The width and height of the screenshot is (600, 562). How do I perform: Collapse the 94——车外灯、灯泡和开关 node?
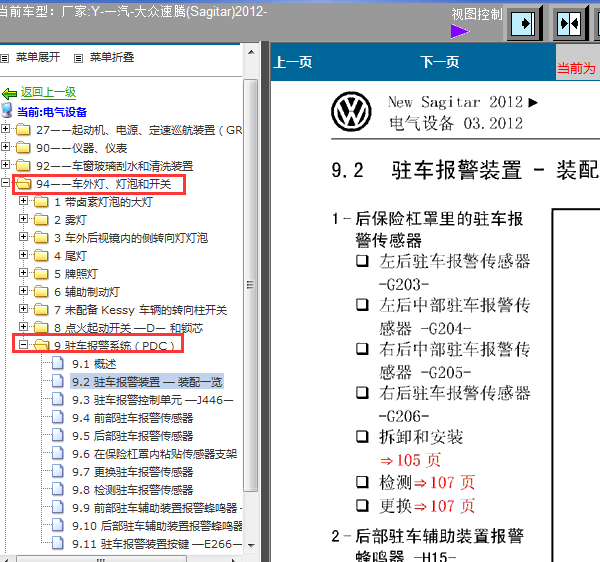click(5, 182)
